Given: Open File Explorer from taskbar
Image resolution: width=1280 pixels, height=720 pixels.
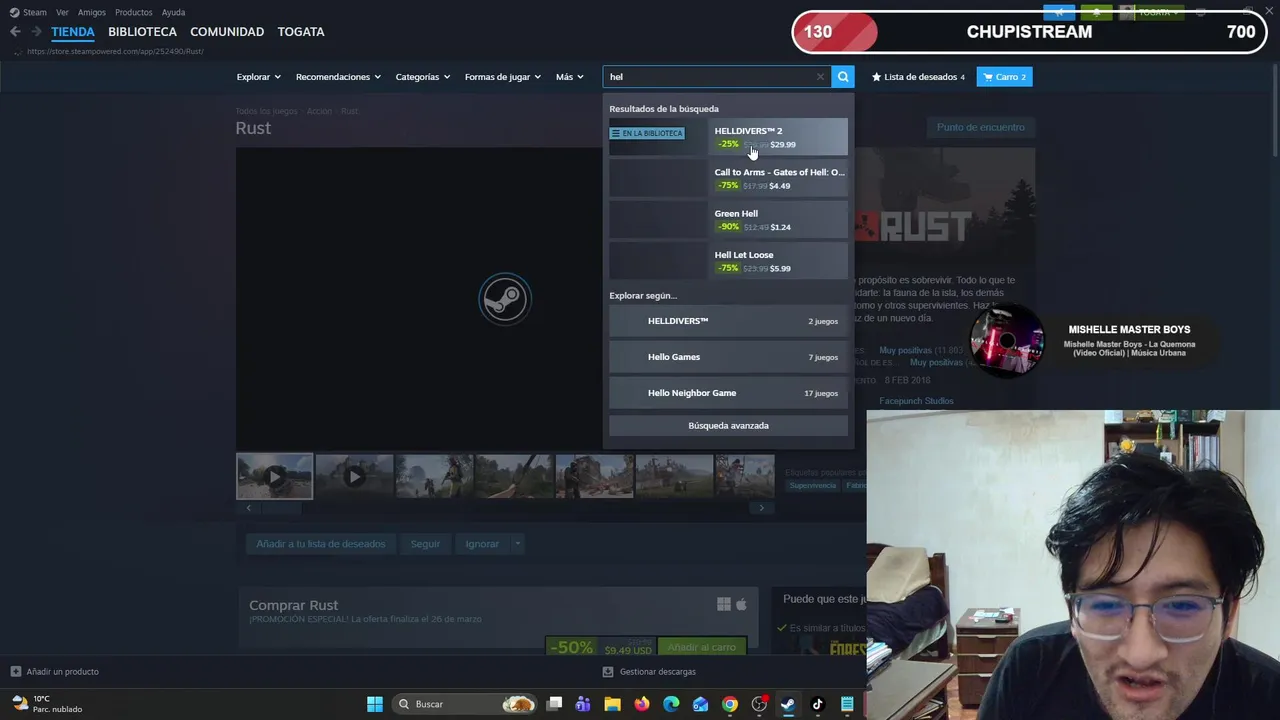Looking at the screenshot, I should point(612,704).
